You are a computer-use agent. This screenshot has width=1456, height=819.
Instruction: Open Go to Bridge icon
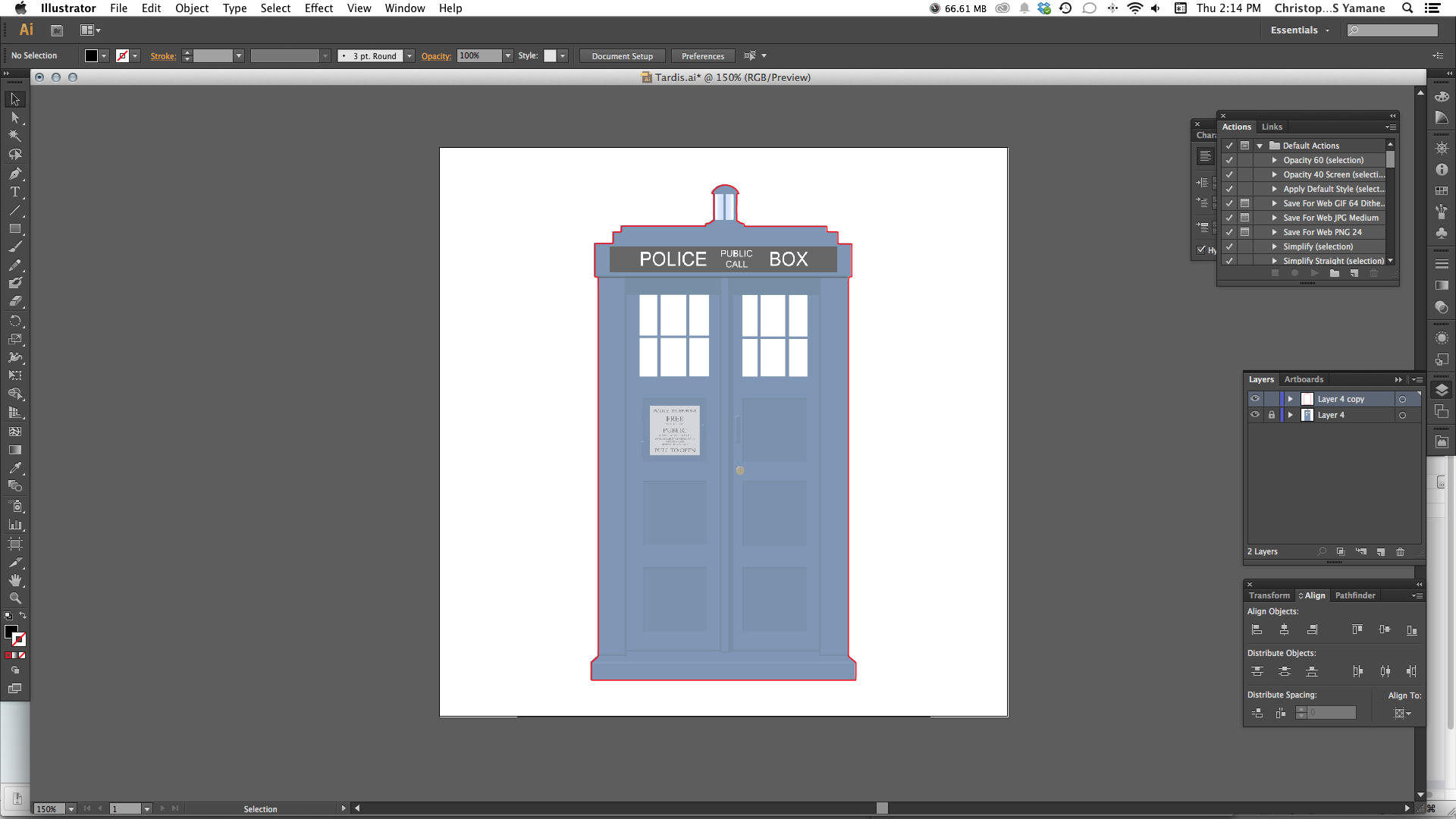[x=57, y=30]
